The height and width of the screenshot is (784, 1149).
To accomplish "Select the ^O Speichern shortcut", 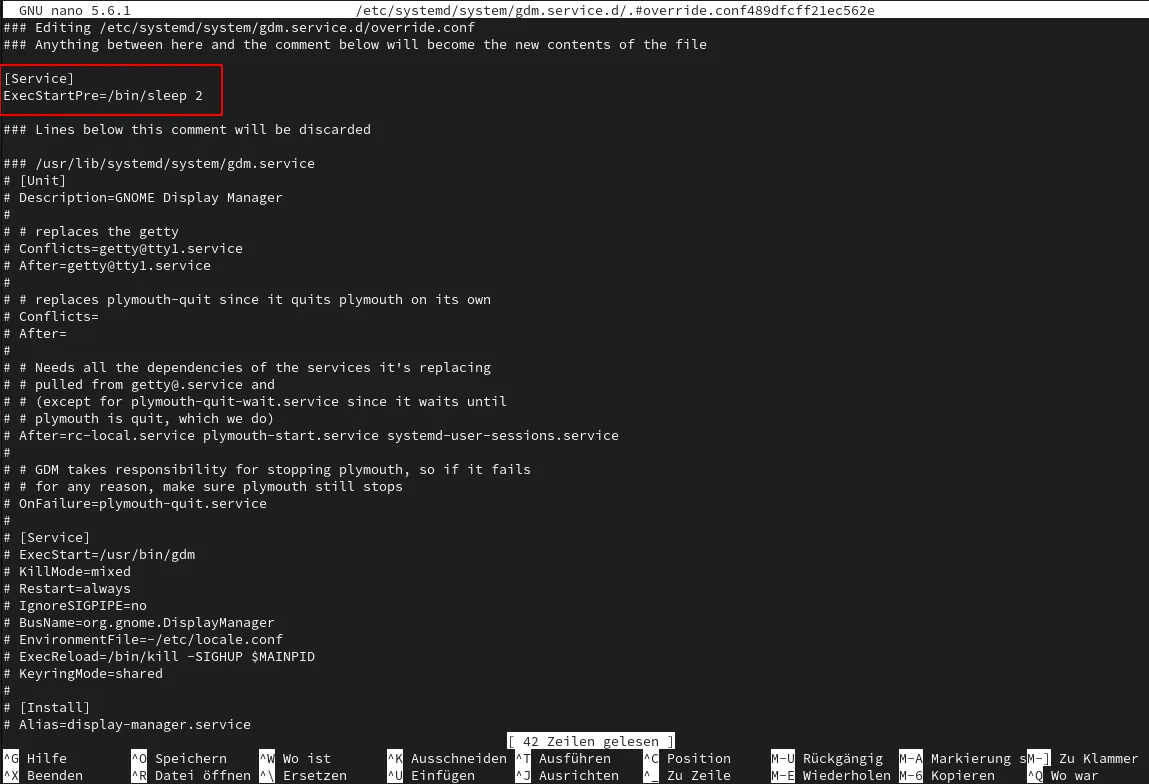I will click(179, 758).
